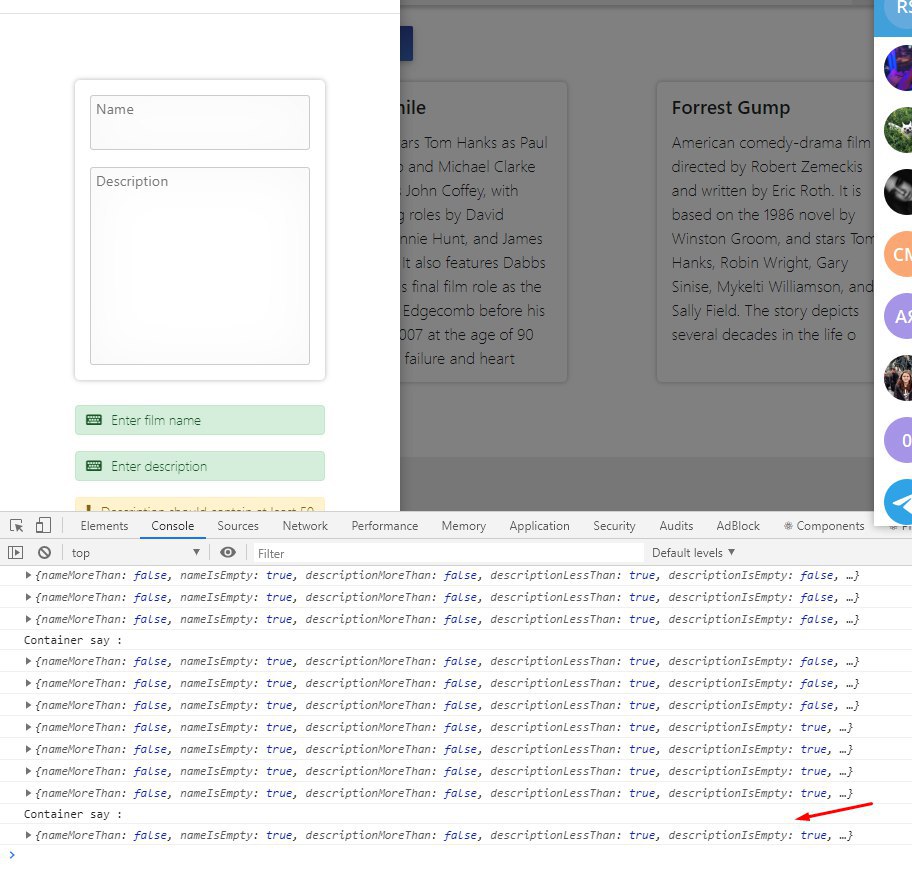Expand object log above second 'Container say'
The image size is (912, 871).
coord(27,794)
